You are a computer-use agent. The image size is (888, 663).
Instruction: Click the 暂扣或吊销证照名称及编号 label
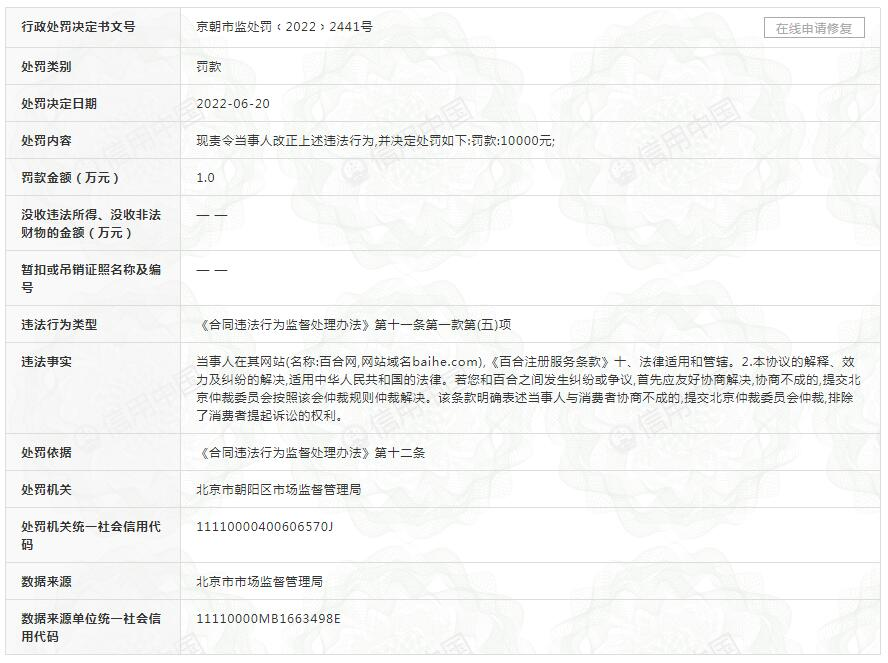(91, 278)
